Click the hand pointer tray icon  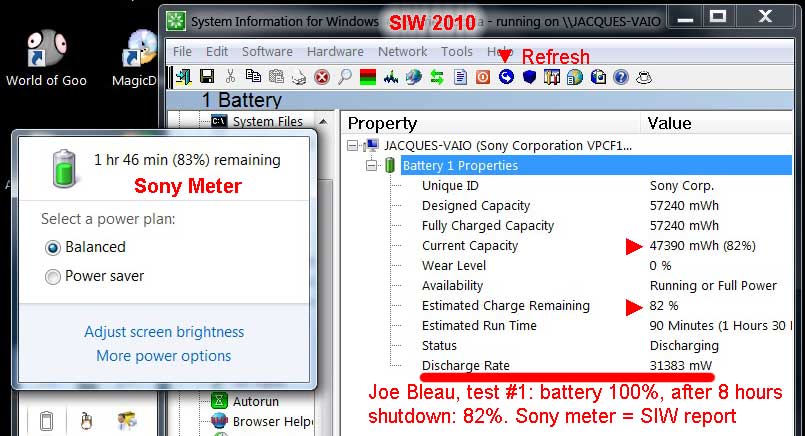coord(86,421)
